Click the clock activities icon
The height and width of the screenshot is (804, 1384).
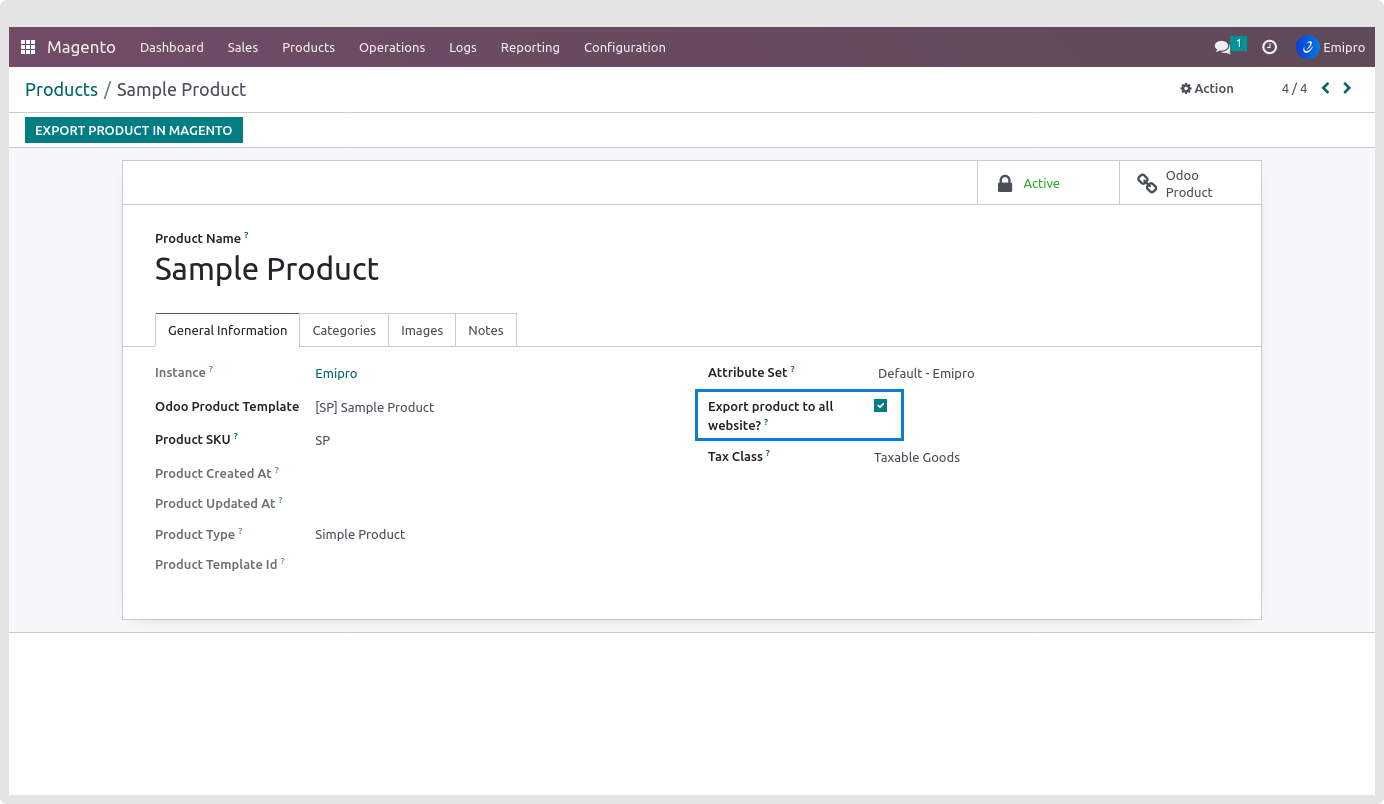[1269, 47]
